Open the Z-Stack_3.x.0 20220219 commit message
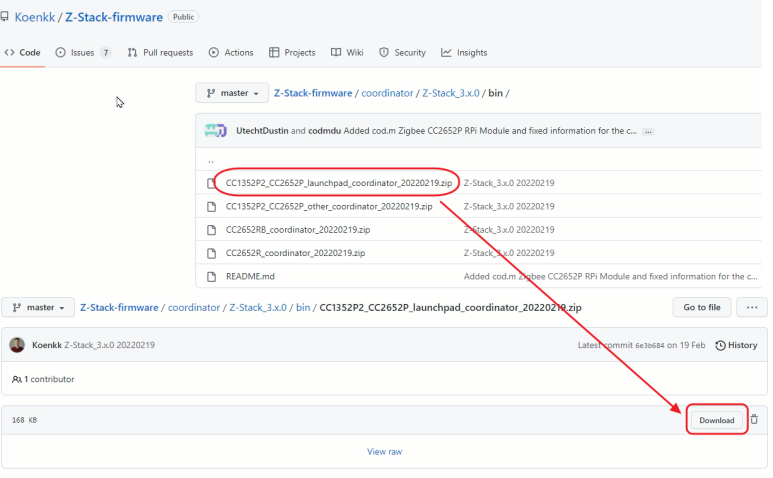773x478 pixels. [109, 345]
